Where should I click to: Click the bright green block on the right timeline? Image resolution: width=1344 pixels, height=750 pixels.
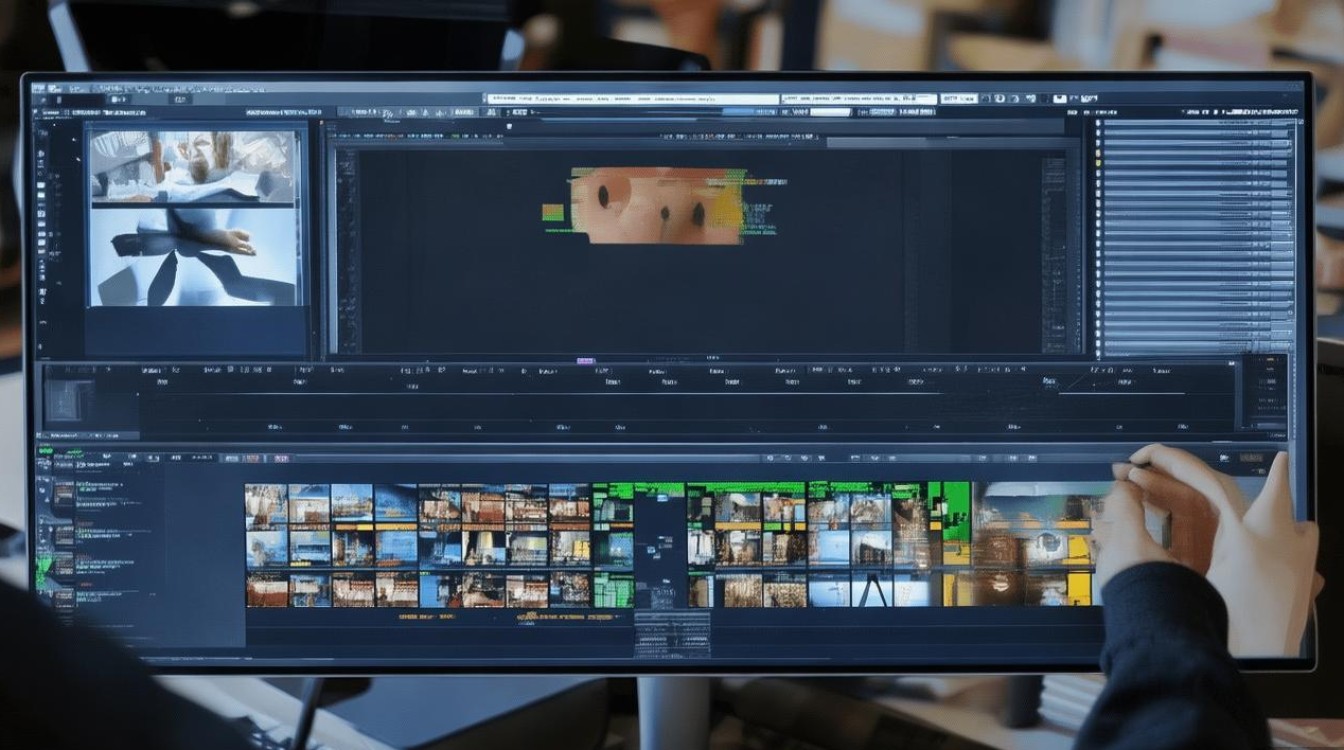(956, 510)
